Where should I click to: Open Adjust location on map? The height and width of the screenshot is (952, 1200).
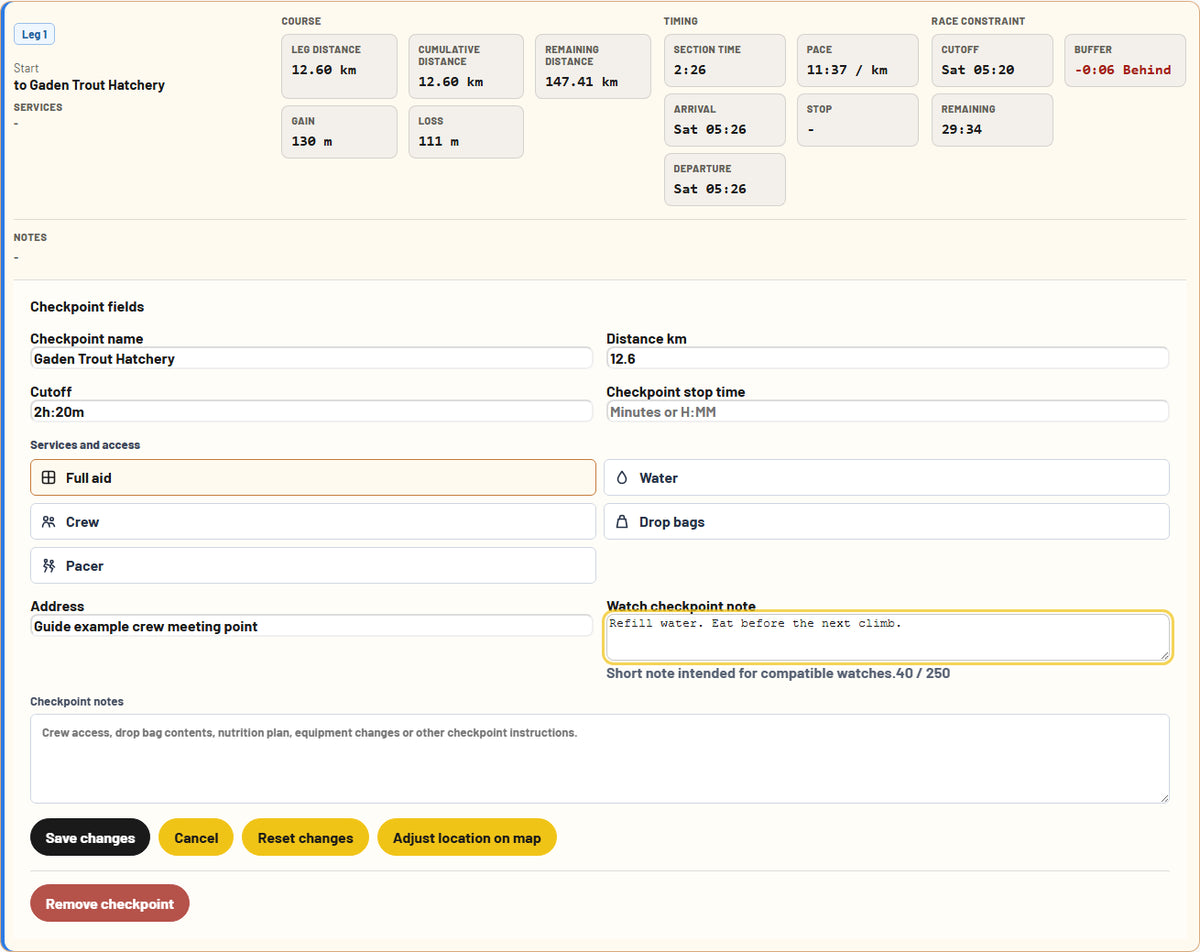point(467,838)
